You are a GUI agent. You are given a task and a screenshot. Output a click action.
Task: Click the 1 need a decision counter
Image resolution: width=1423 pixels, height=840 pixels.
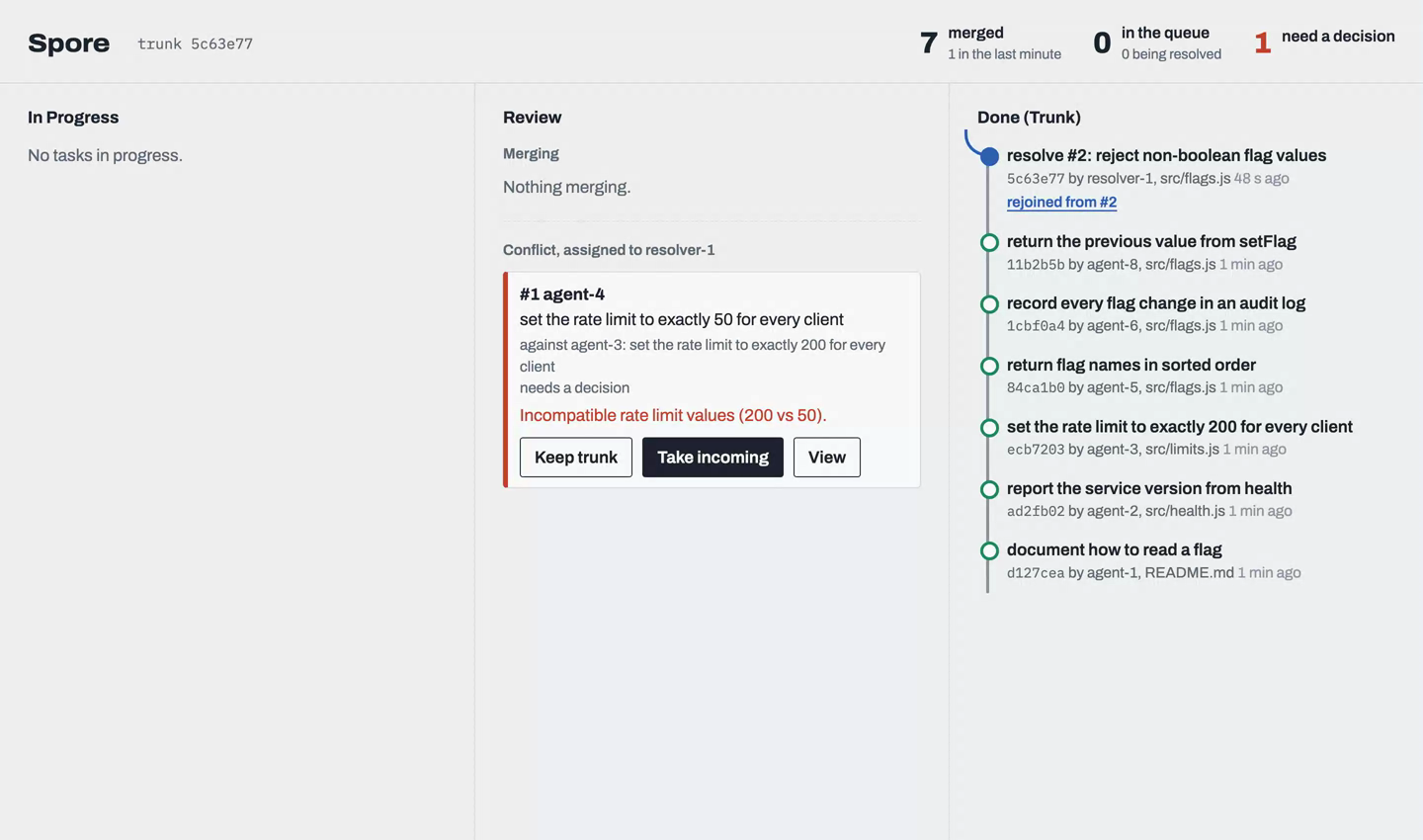coord(1324,42)
